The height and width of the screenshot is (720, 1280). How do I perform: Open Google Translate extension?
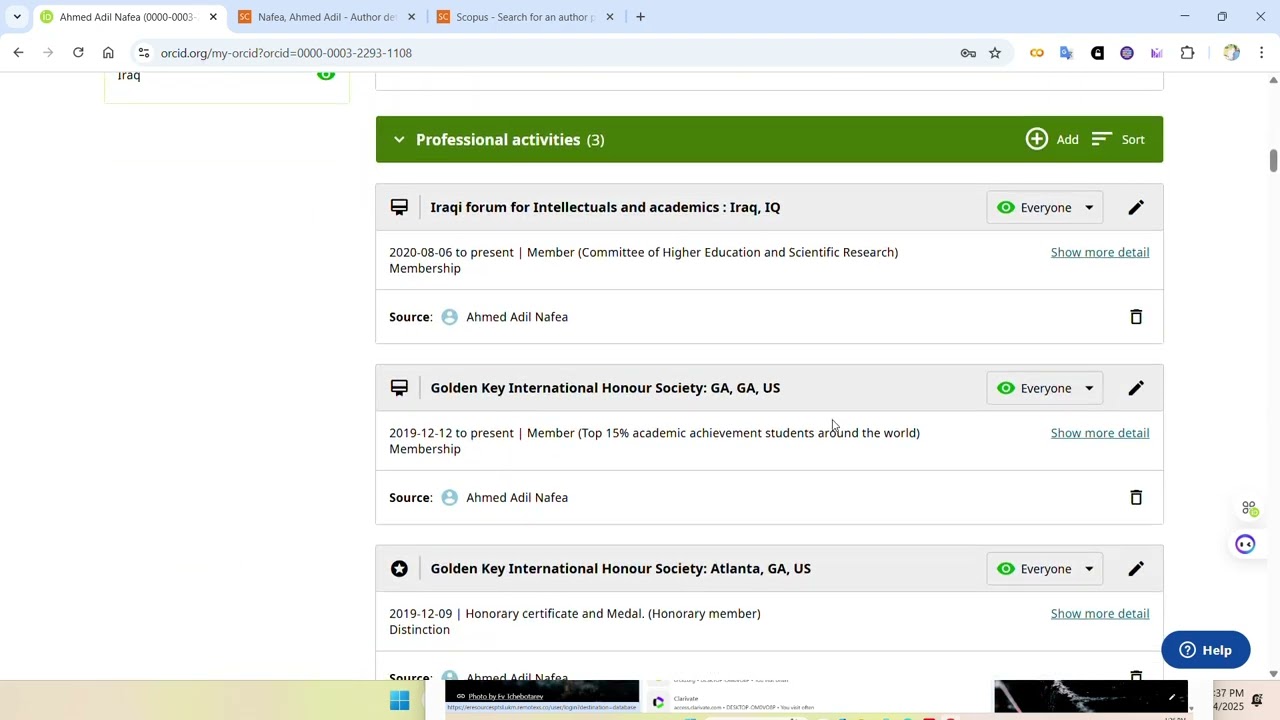tap(1067, 53)
